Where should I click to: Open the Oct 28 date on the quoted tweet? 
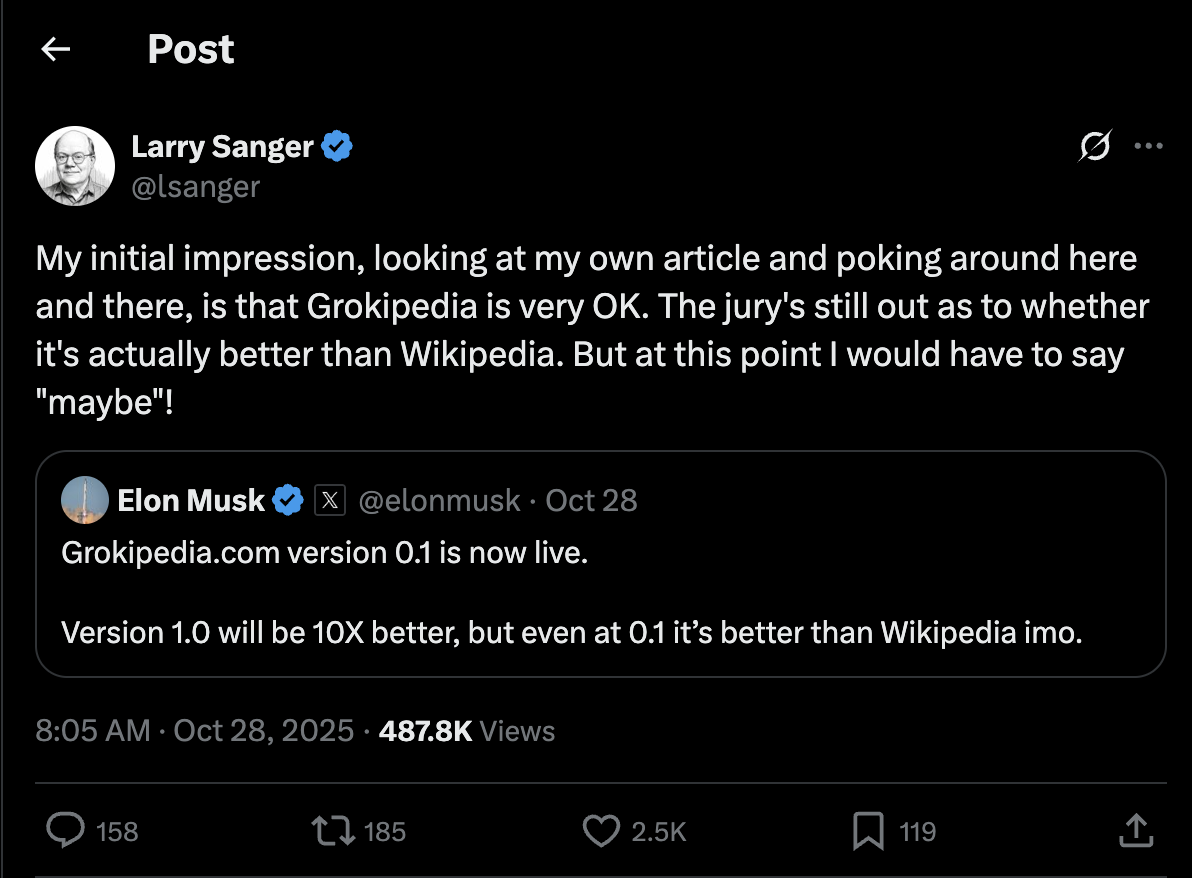pyautogui.click(x=591, y=500)
